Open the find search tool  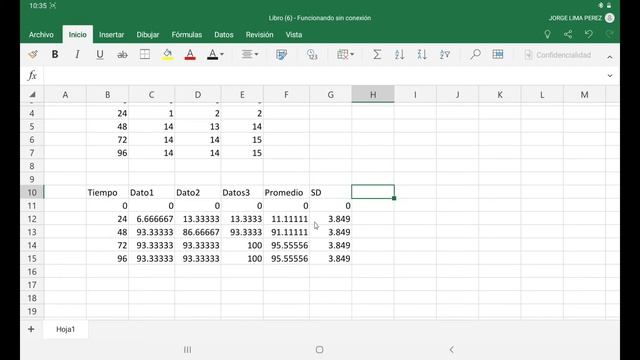(475, 54)
